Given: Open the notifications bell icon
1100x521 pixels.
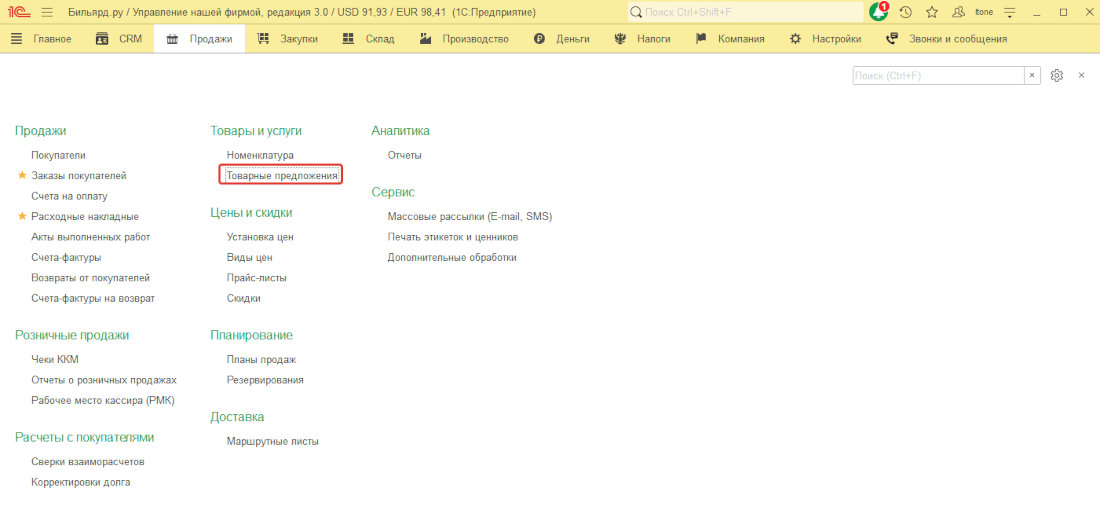Looking at the screenshot, I should point(878,12).
